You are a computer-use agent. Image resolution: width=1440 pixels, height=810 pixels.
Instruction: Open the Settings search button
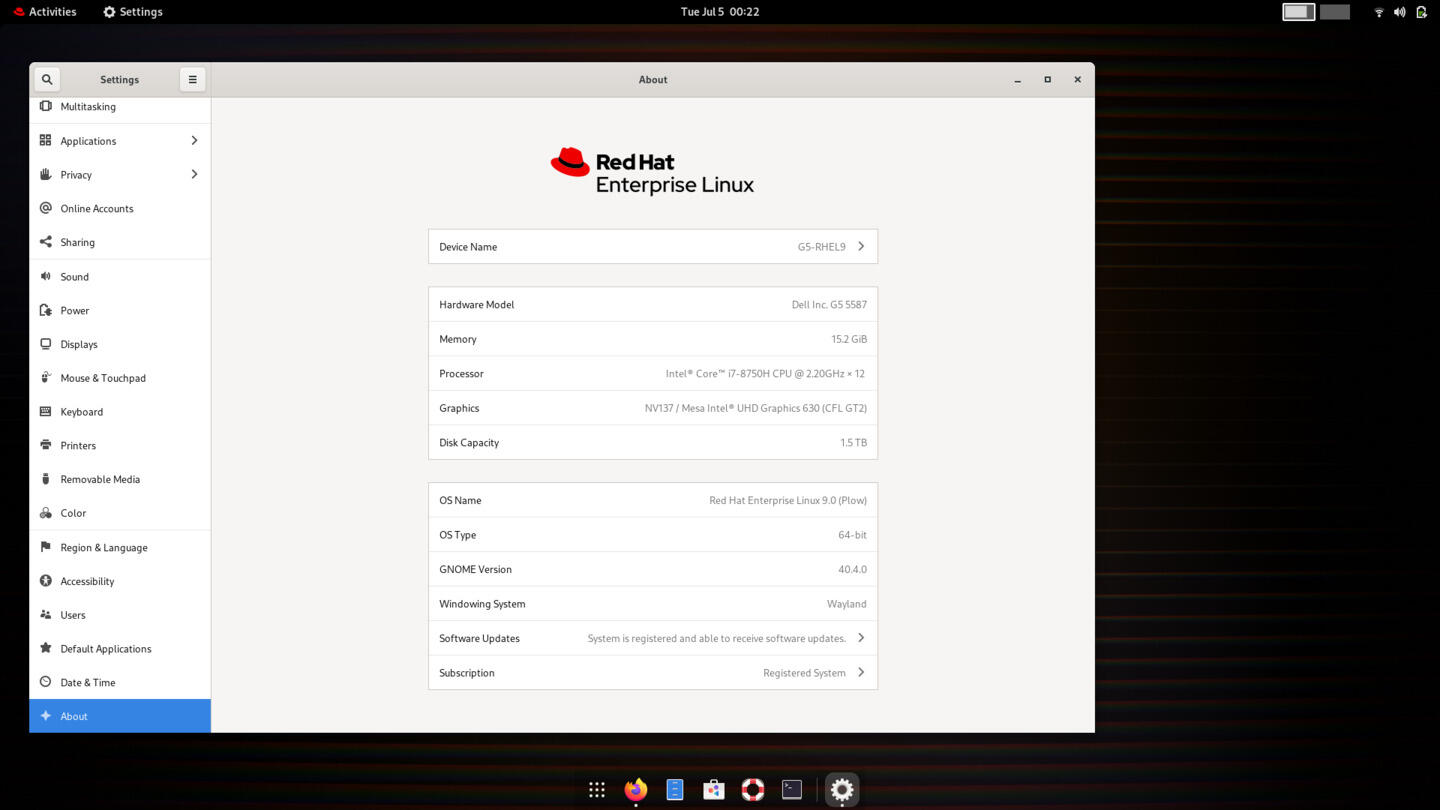(x=47, y=79)
